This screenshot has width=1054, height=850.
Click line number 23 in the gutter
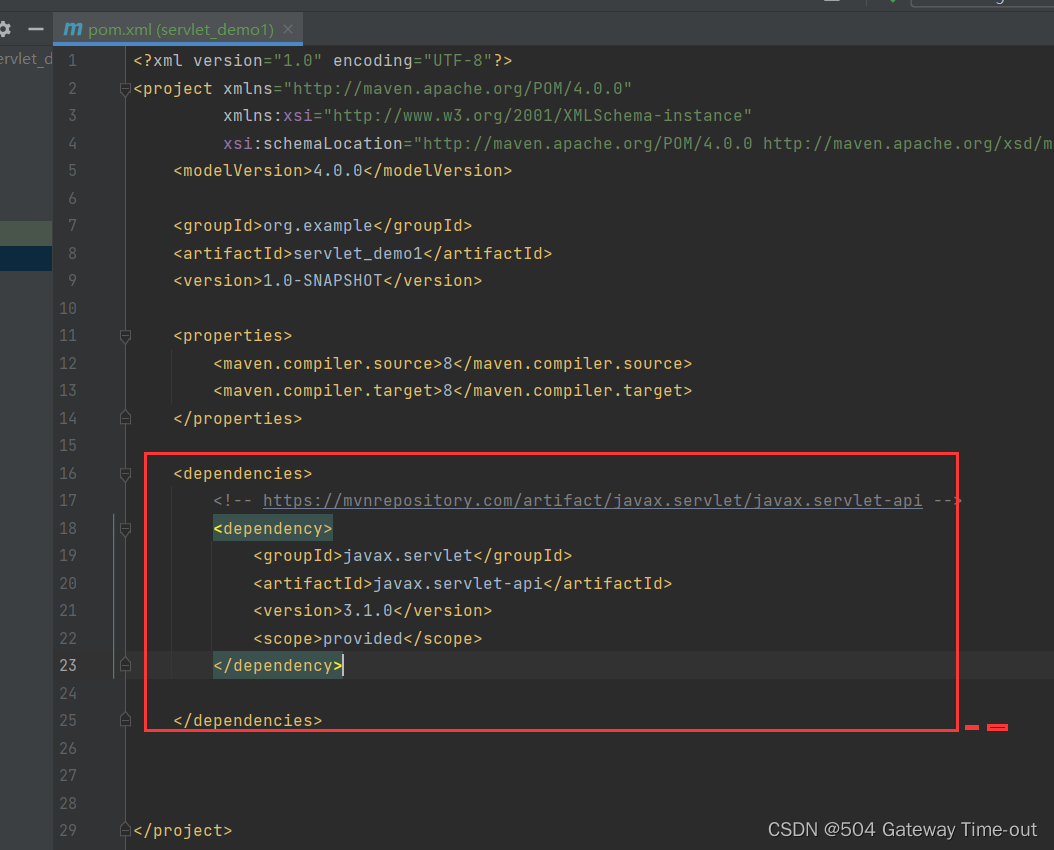[x=68, y=665]
